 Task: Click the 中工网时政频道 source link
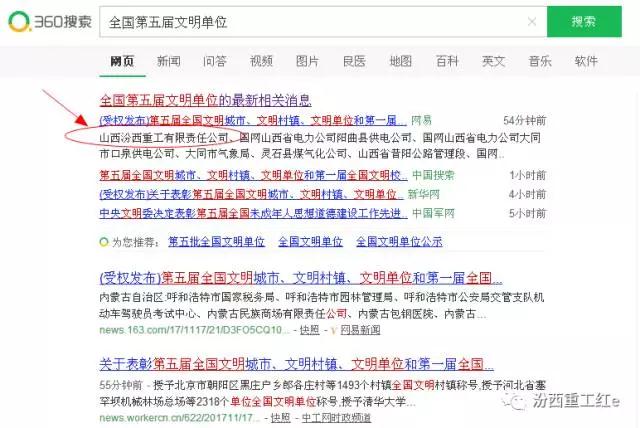[x=336, y=418]
